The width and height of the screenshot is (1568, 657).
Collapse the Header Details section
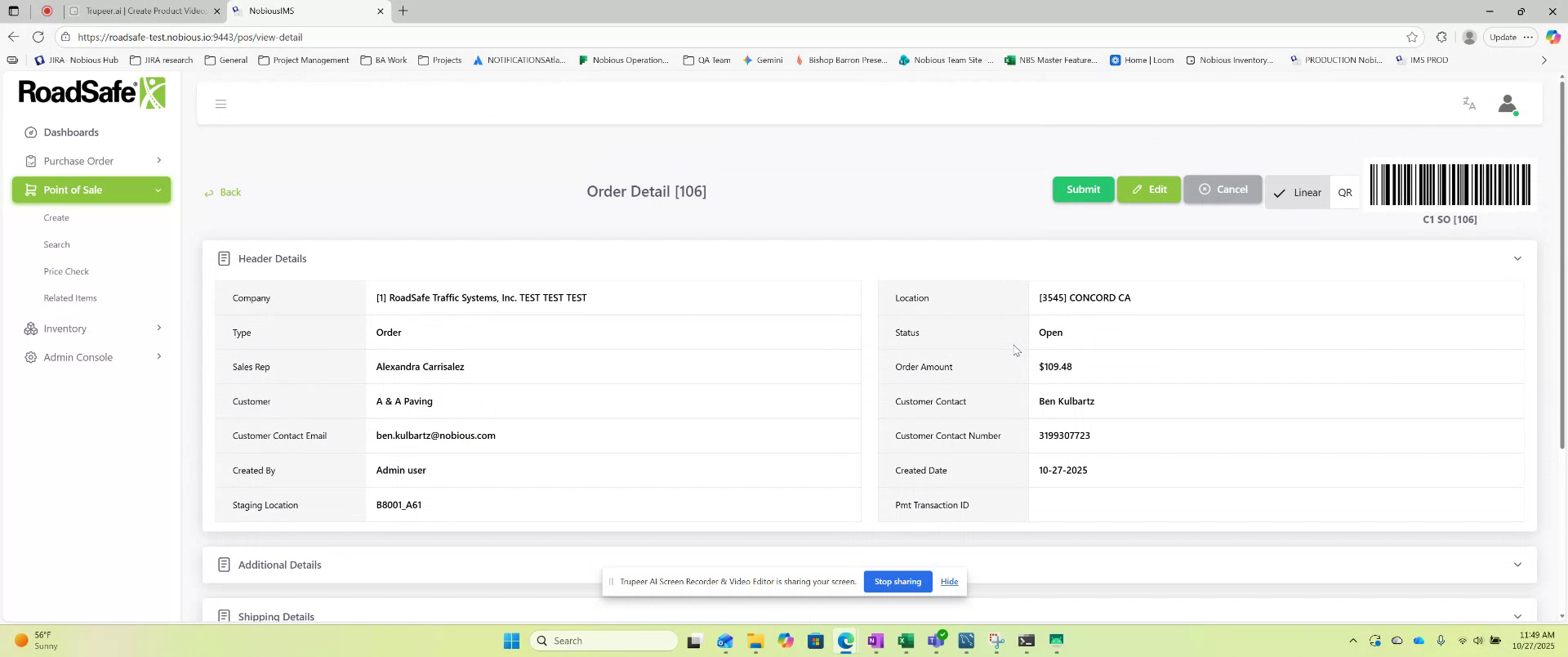coord(1517,258)
